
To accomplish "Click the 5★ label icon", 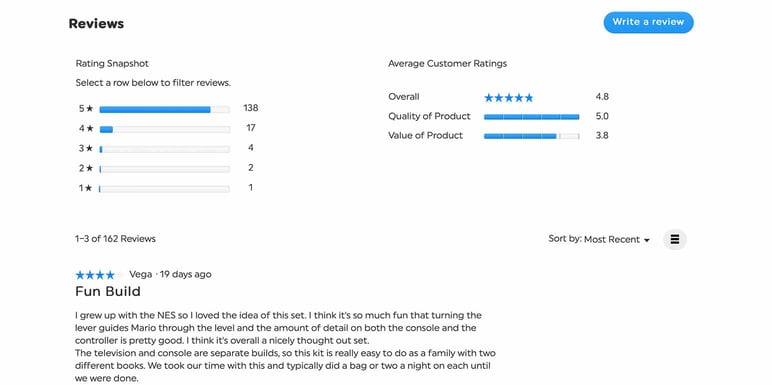I will point(86,109).
